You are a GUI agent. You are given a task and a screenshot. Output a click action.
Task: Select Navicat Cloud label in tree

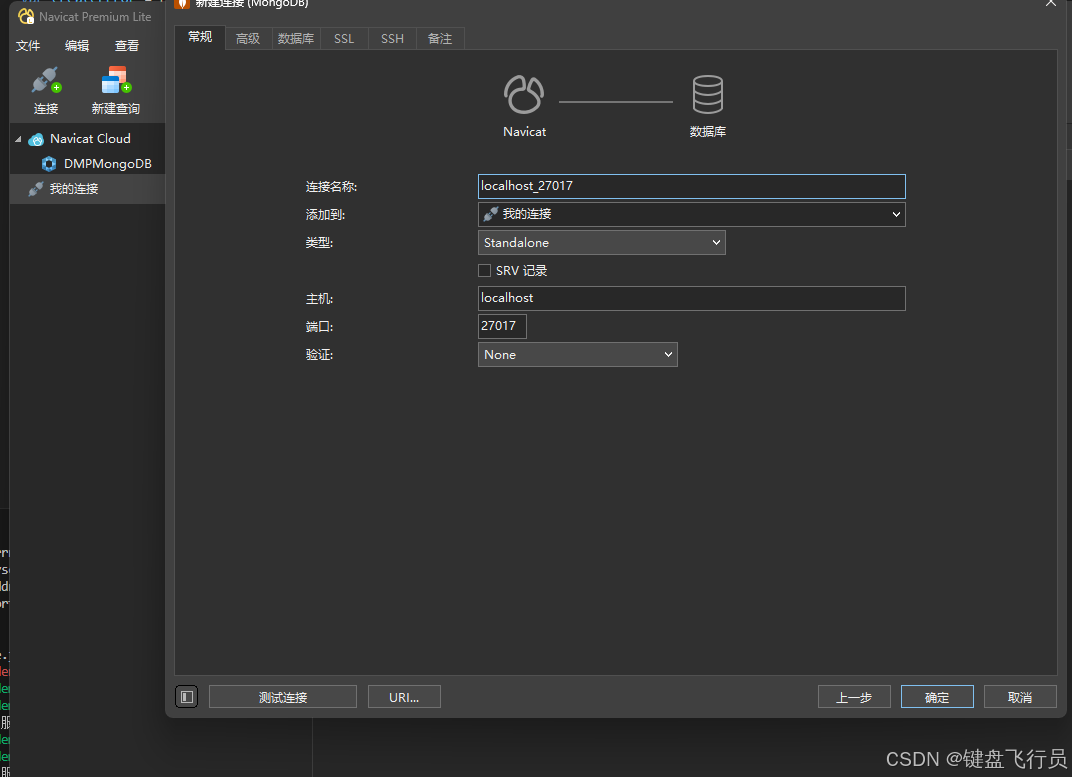tap(90, 139)
